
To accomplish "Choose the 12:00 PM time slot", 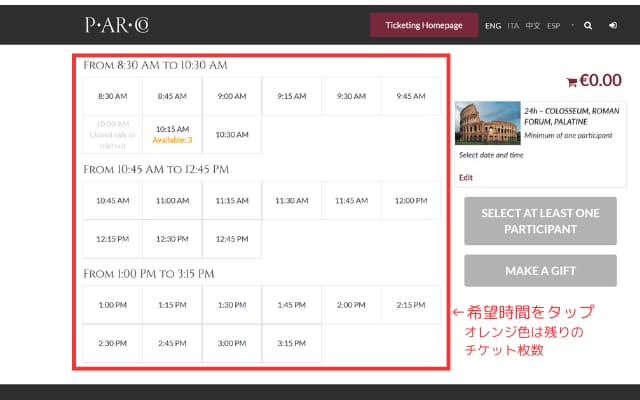I will (410, 200).
